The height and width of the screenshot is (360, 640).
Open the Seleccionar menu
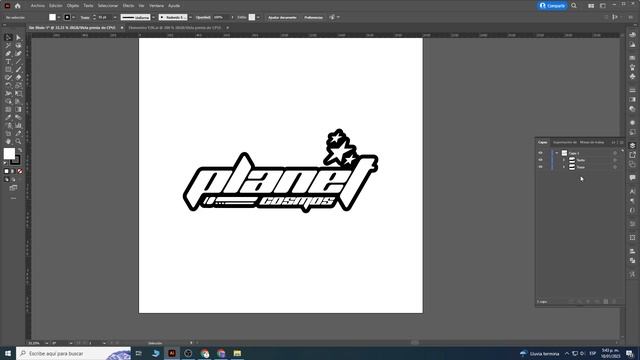[108, 6]
